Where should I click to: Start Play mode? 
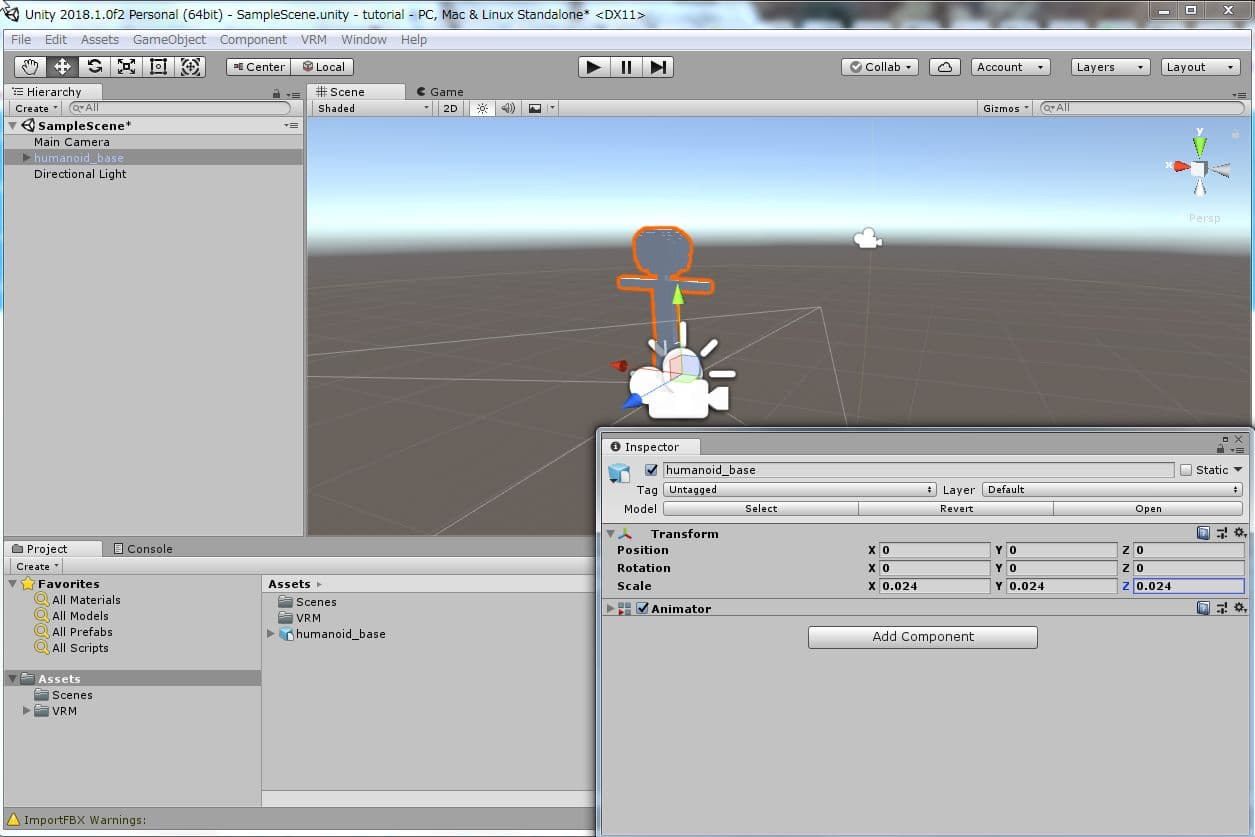(x=594, y=67)
